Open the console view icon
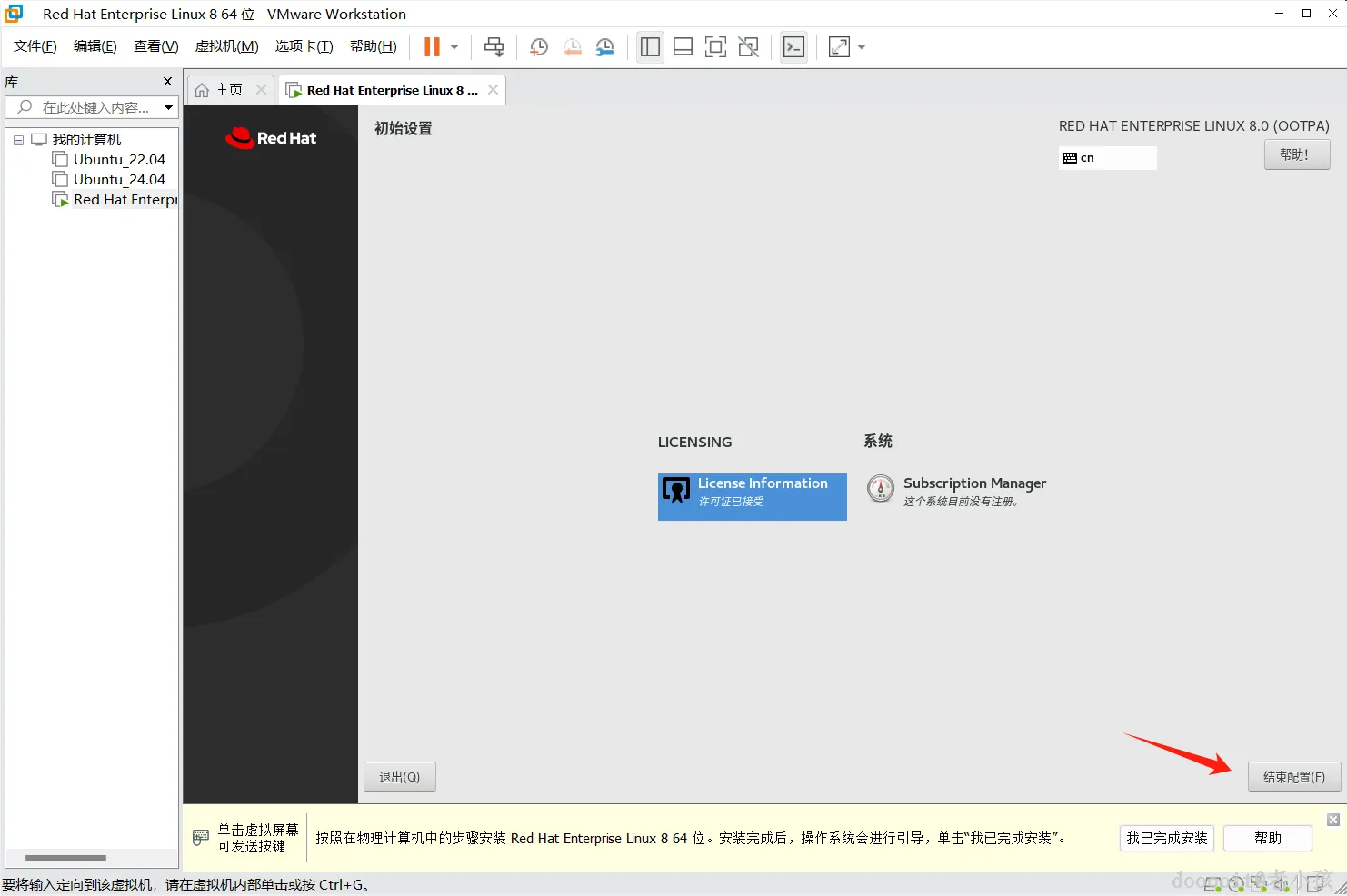The width and height of the screenshot is (1347, 896). coord(793,47)
